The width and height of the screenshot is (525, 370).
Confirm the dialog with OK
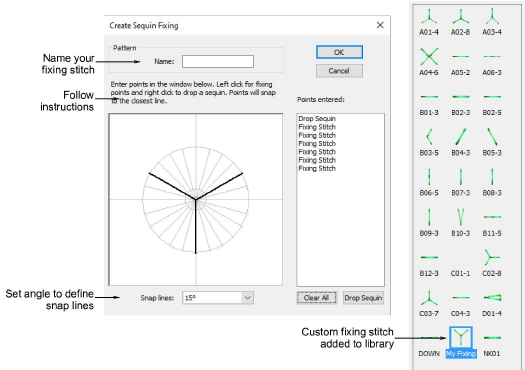pos(339,52)
